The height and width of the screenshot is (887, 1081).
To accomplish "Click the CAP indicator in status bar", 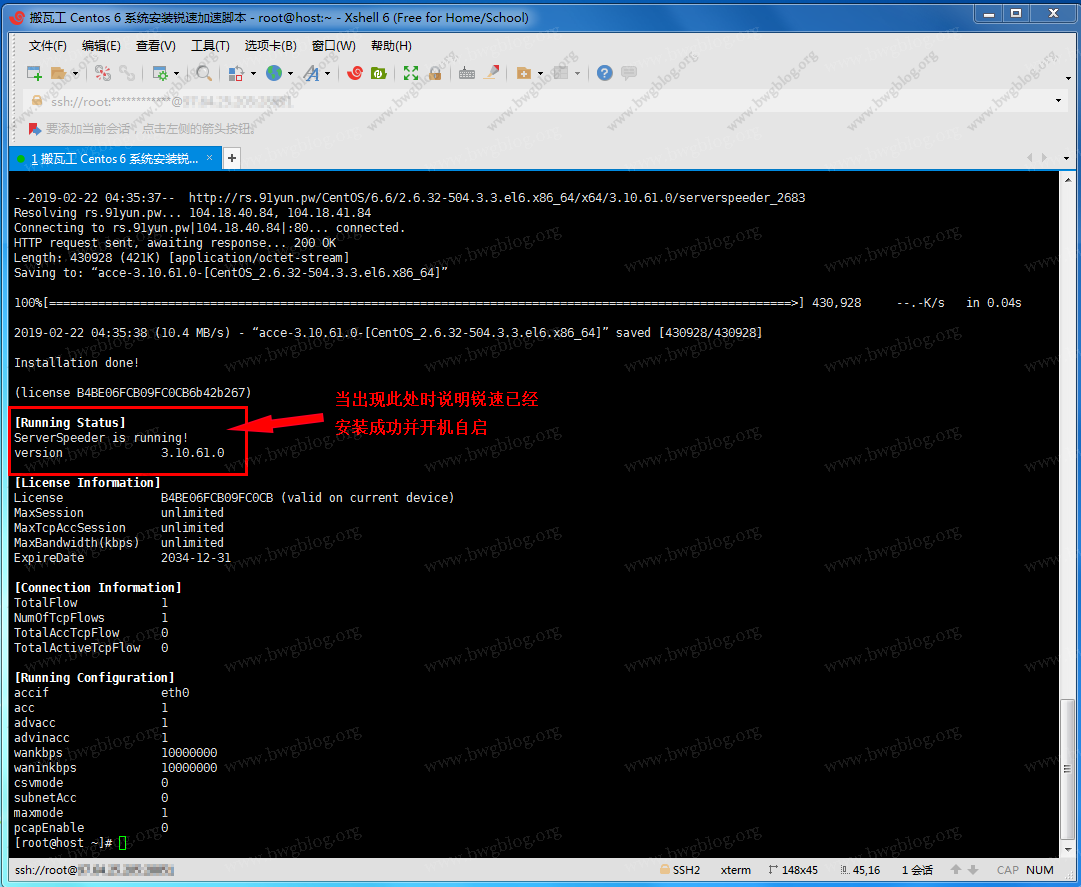I will click(x=1007, y=870).
